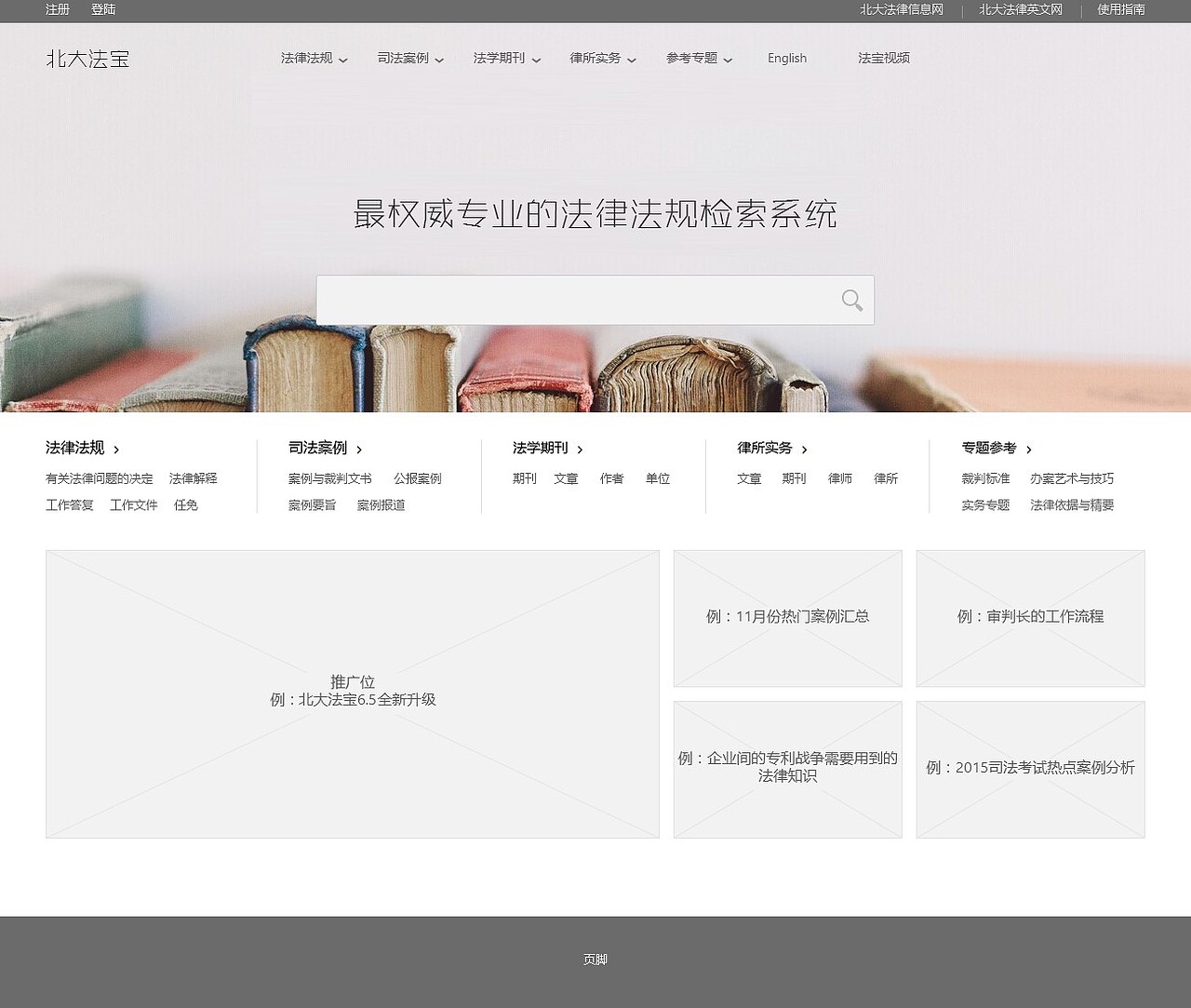The image size is (1191, 1008).
Task: Click the search input field
Action: 595,300
